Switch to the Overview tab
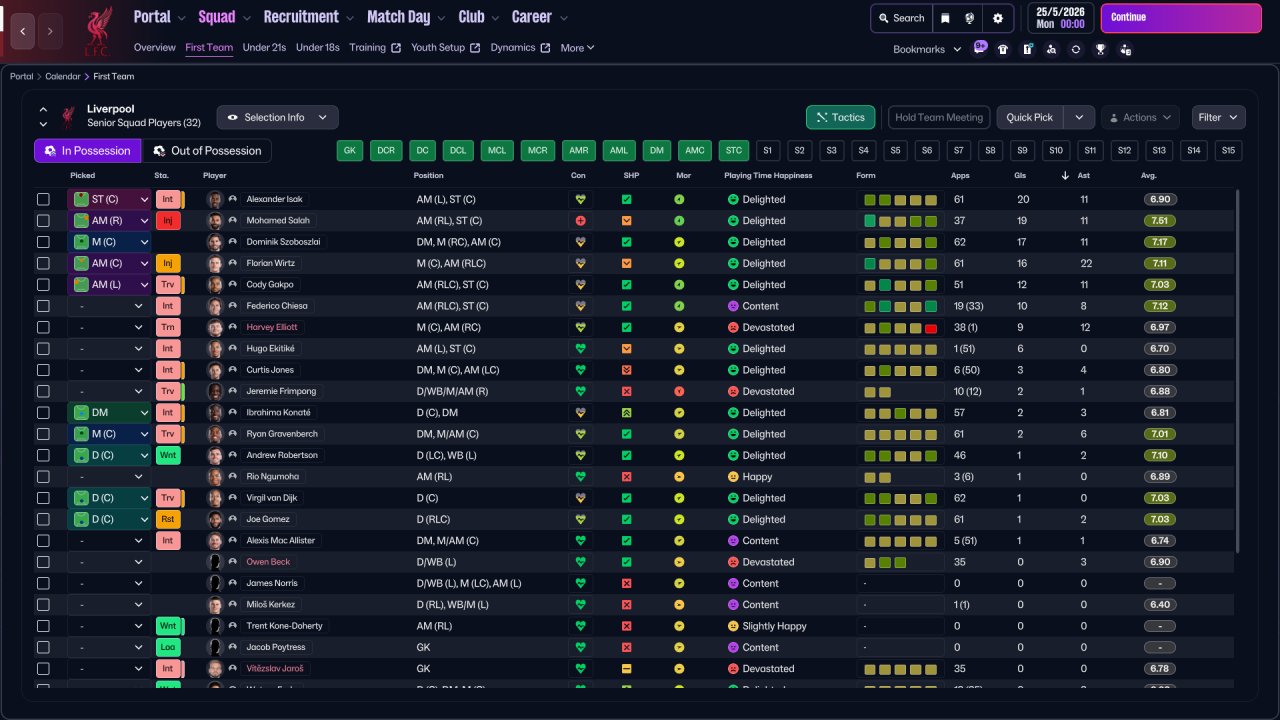This screenshot has height=720, width=1280. pos(154,48)
